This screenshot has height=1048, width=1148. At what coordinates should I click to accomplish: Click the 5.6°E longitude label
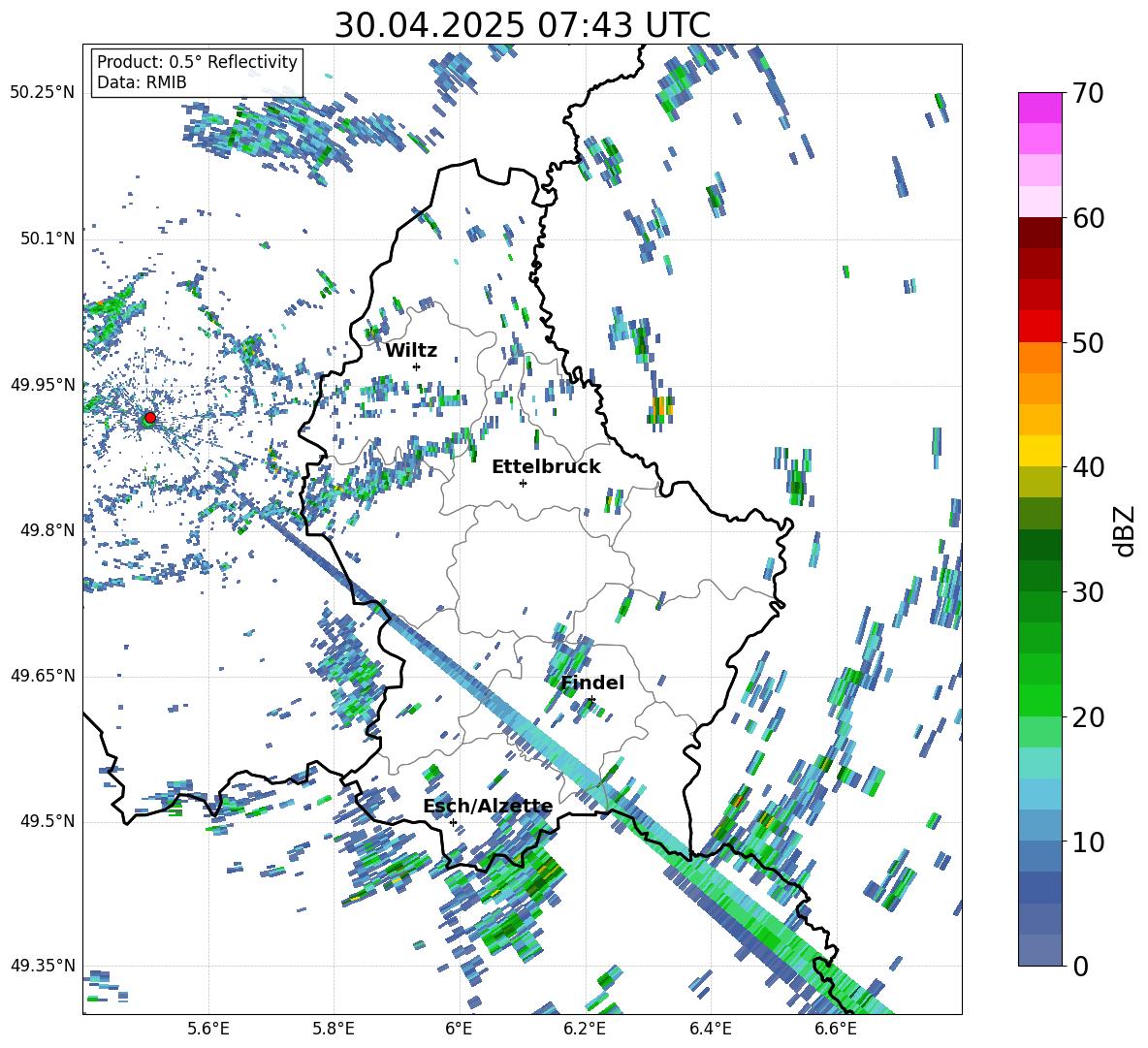pyautogui.click(x=208, y=1029)
